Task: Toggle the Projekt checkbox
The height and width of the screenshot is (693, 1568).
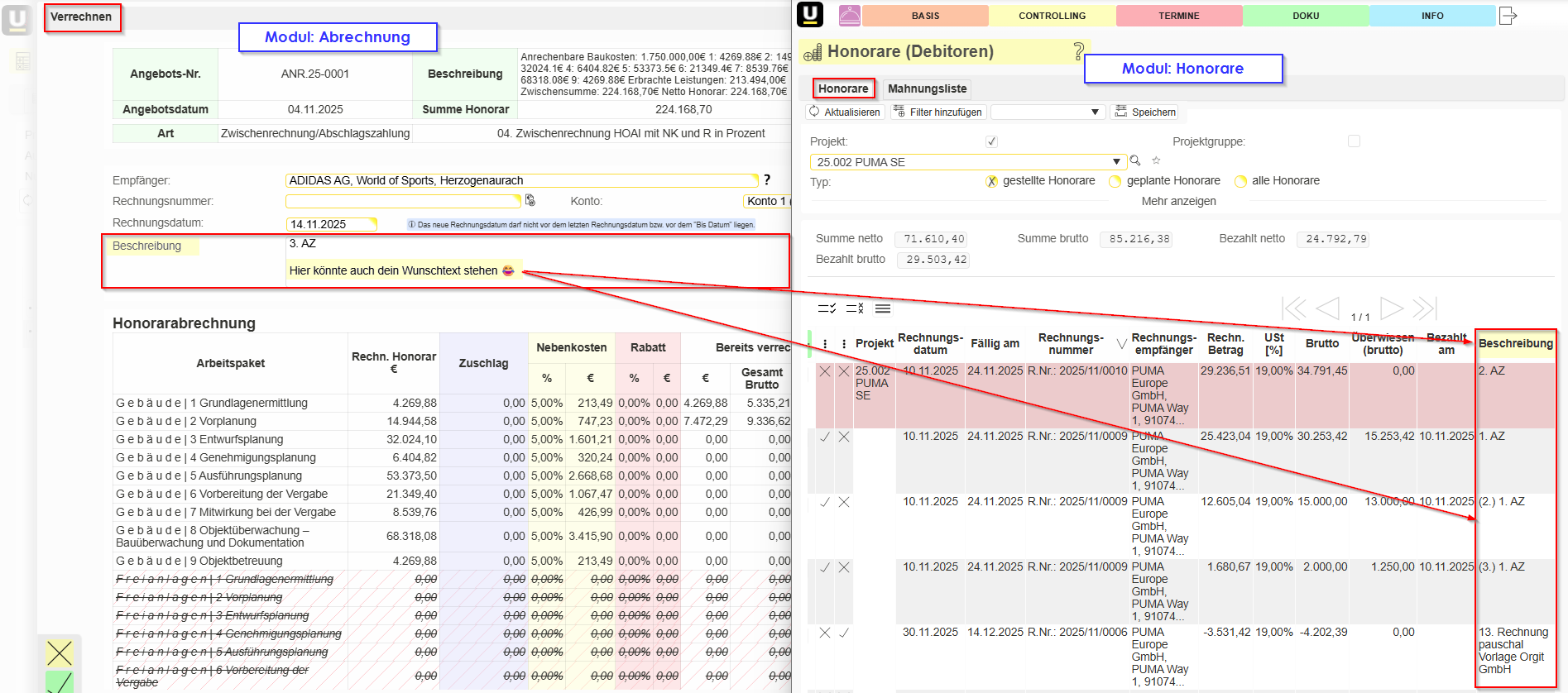Action: (x=991, y=141)
